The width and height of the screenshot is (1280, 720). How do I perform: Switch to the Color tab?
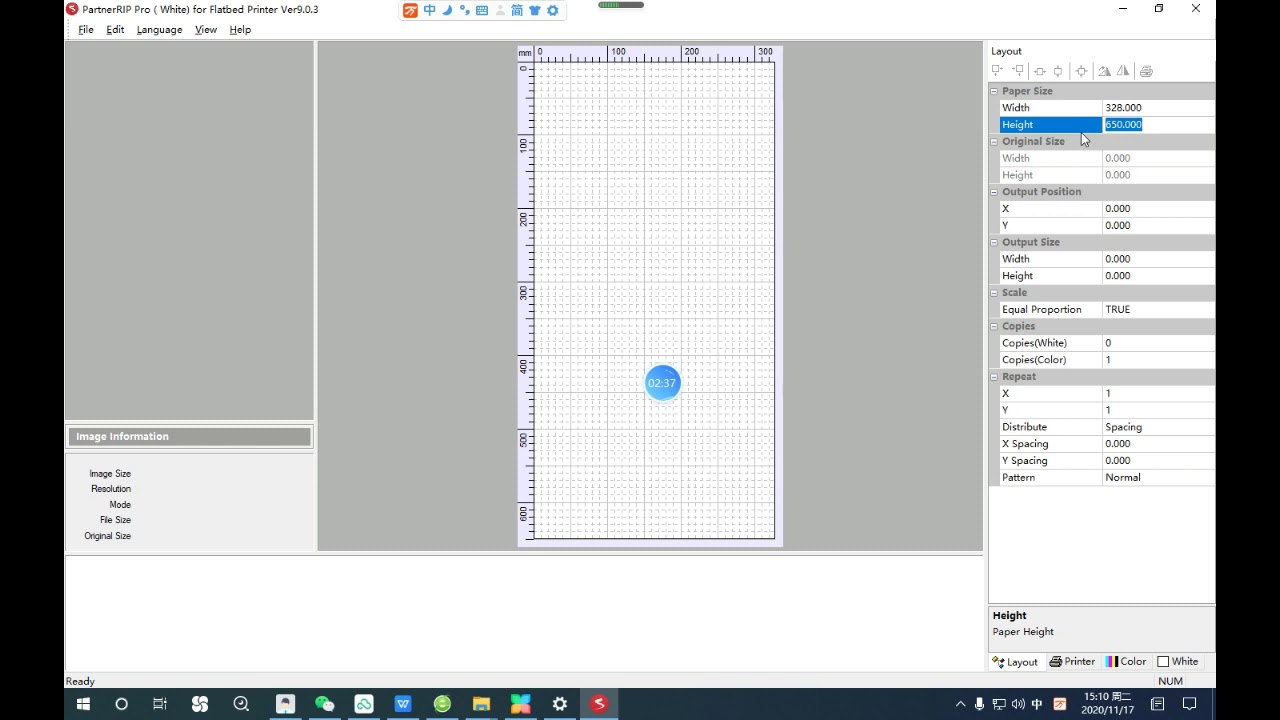[1126, 662]
